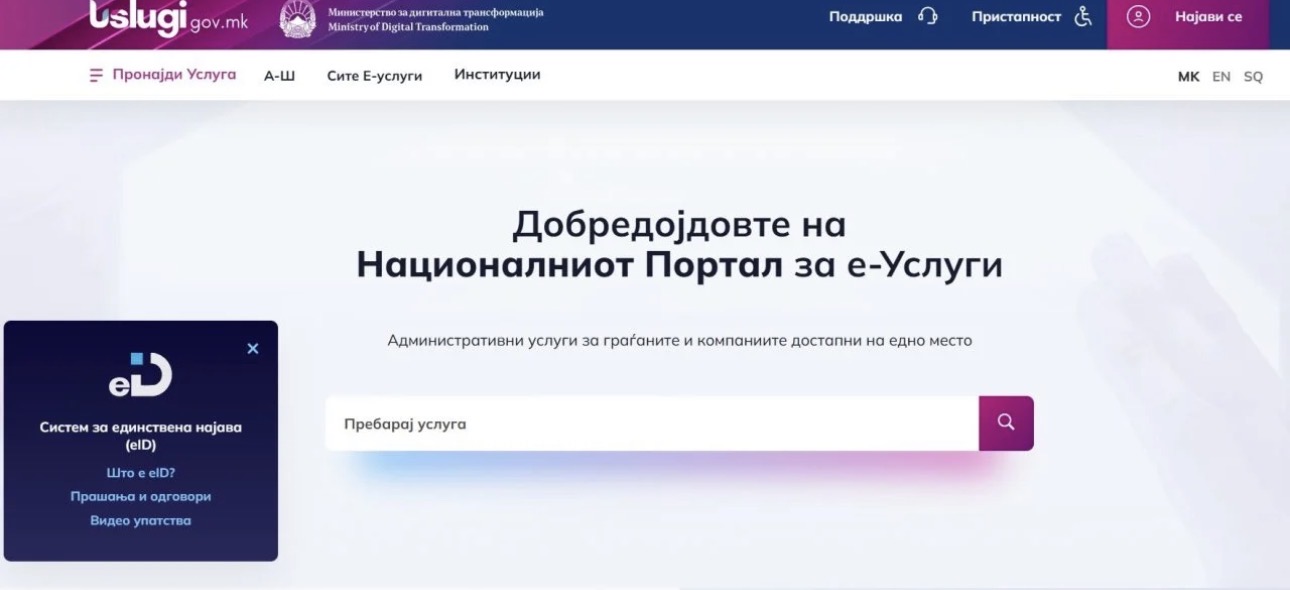
Task: Select the MK language option
Action: click(x=1188, y=77)
